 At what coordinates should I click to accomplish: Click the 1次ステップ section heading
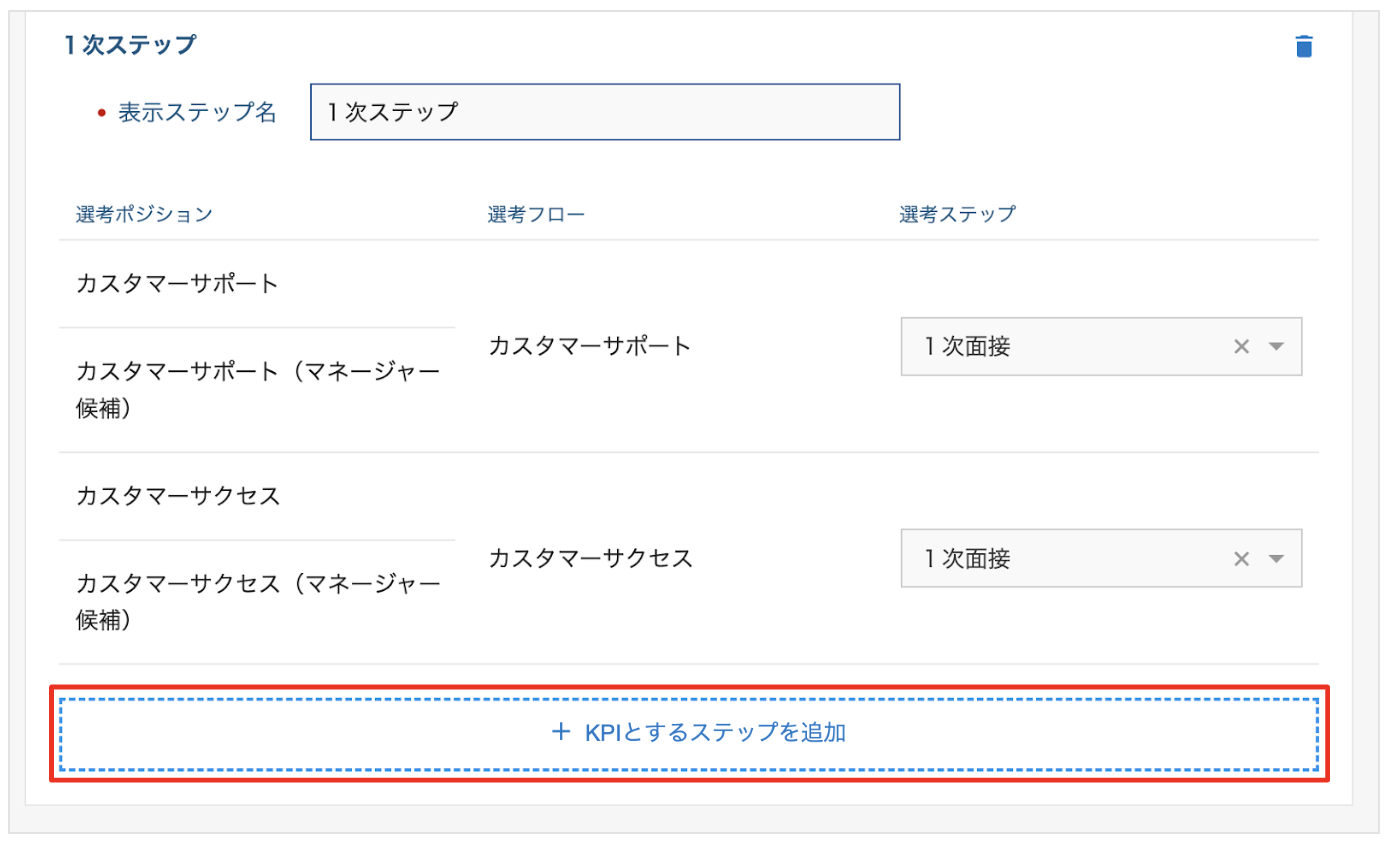coord(129,45)
